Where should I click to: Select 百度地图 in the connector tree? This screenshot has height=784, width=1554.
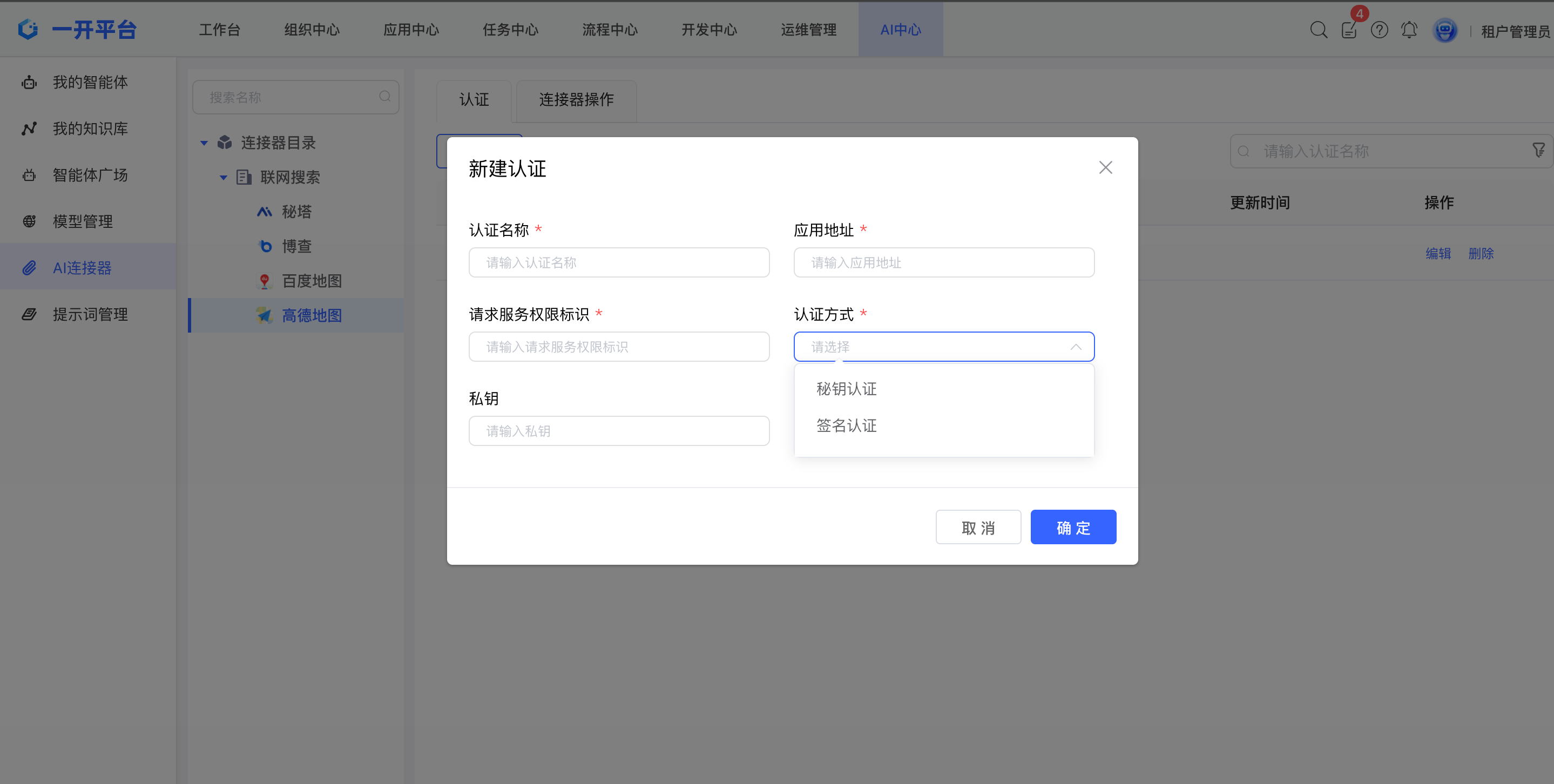click(311, 281)
